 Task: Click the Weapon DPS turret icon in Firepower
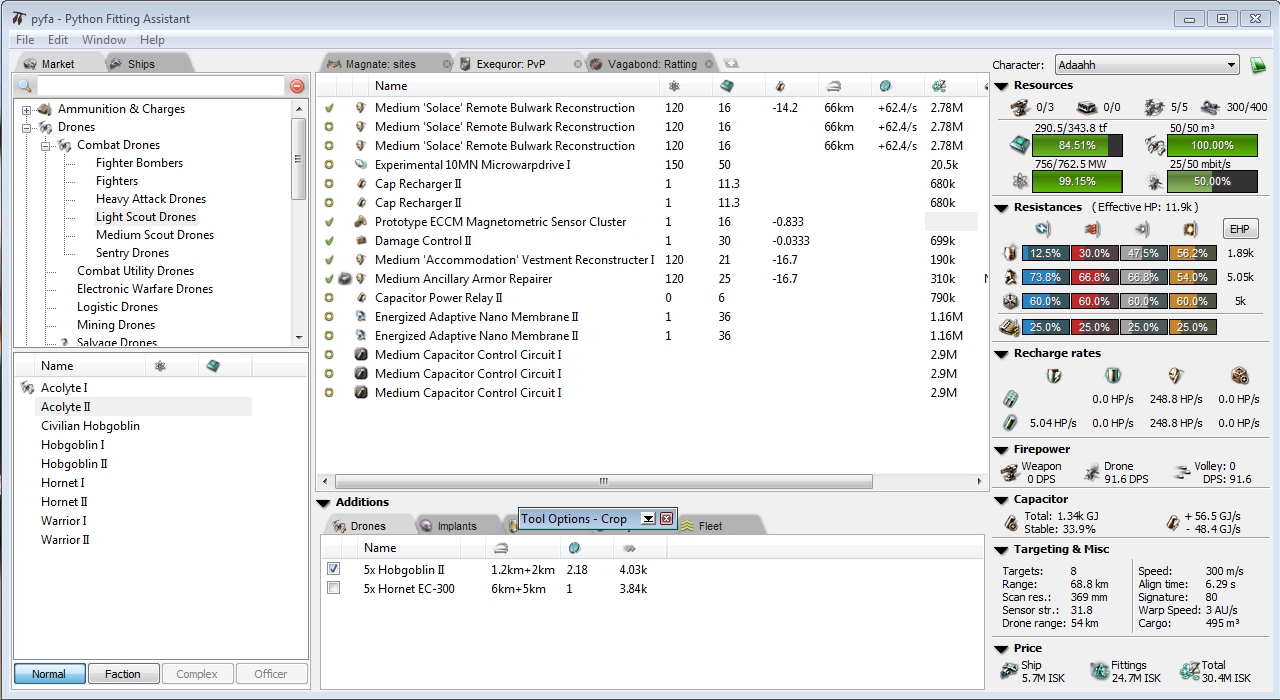coord(1009,472)
